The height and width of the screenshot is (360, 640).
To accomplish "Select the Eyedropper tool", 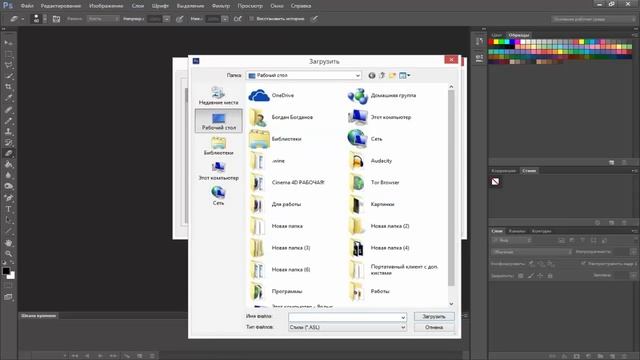I will (x=8, y=98).
